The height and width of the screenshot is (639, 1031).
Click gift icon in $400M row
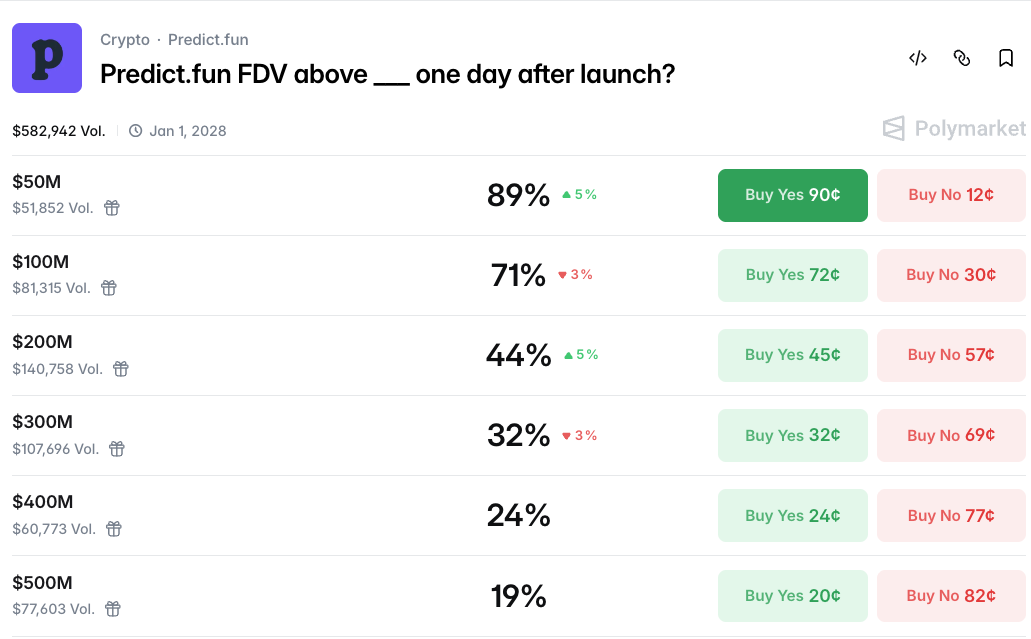pyautogui.click(x=114, y=529)
